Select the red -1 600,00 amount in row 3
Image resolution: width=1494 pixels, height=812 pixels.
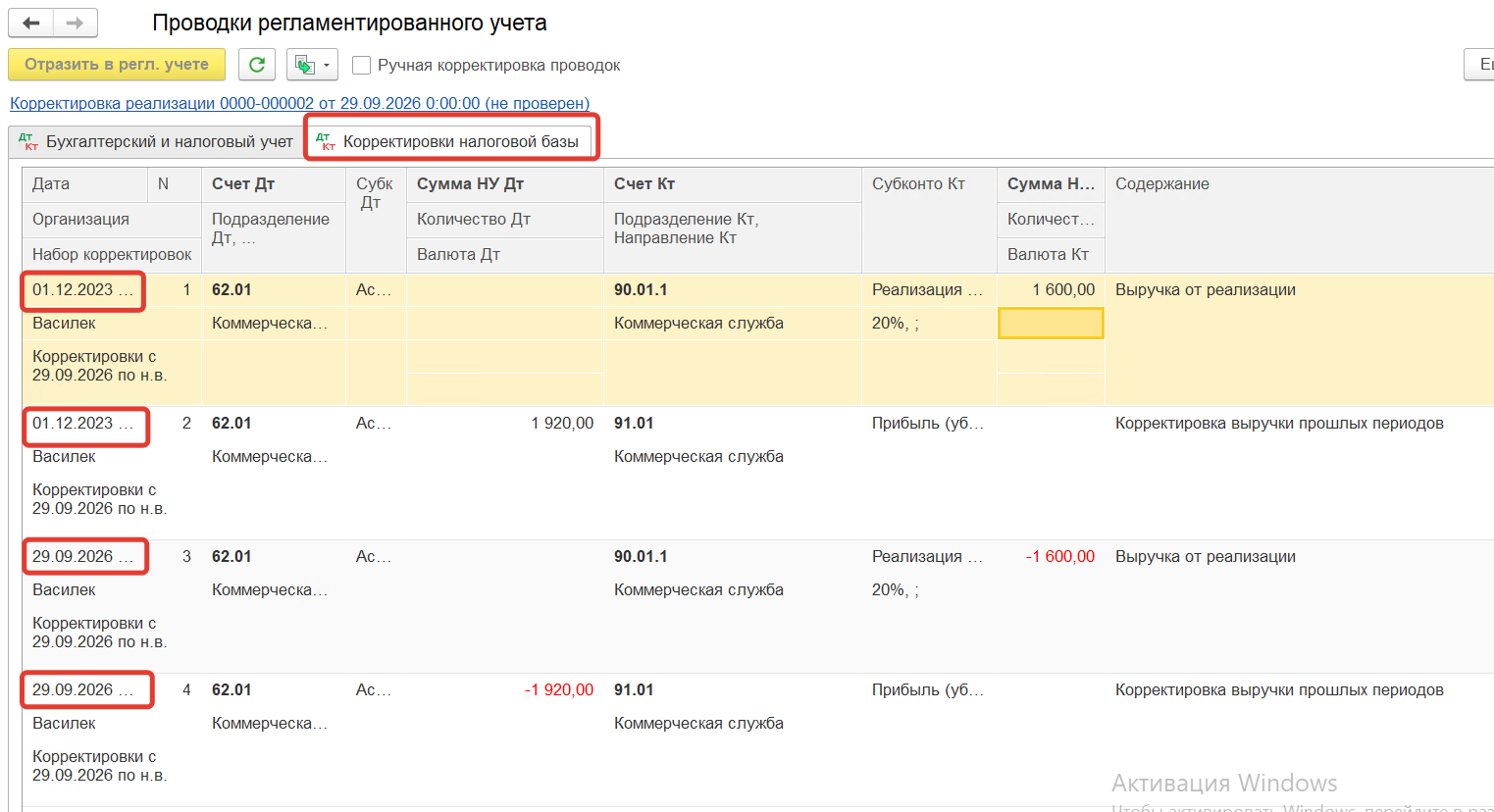pyautogui.click(x=1060, y=556)
